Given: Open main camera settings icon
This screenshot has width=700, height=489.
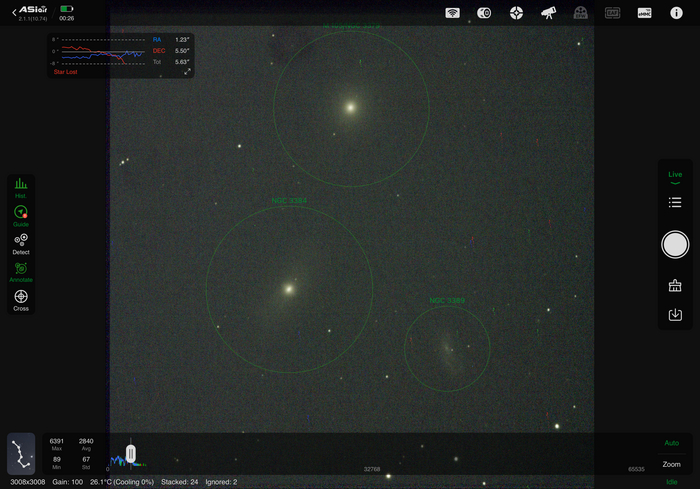Looking at the screenshot, I should tap(484, 13).
